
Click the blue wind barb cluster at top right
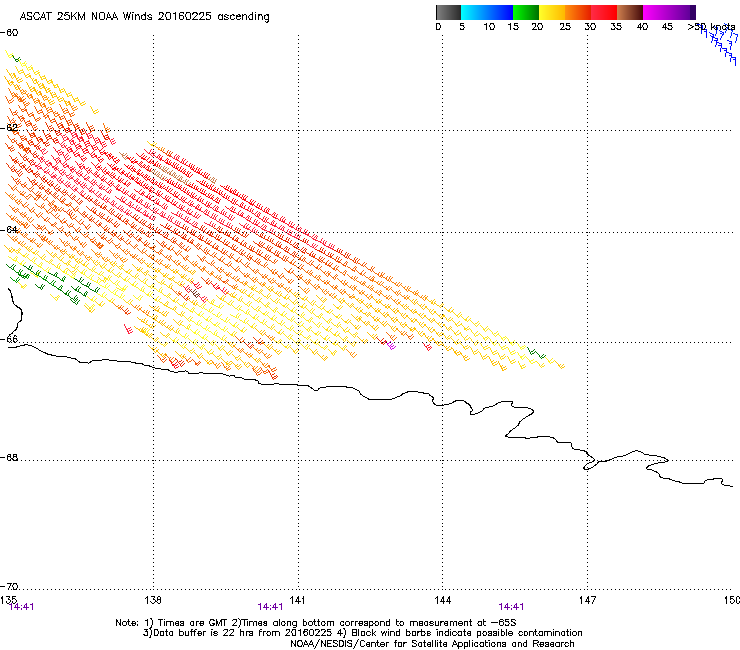[x=719, y=44]
